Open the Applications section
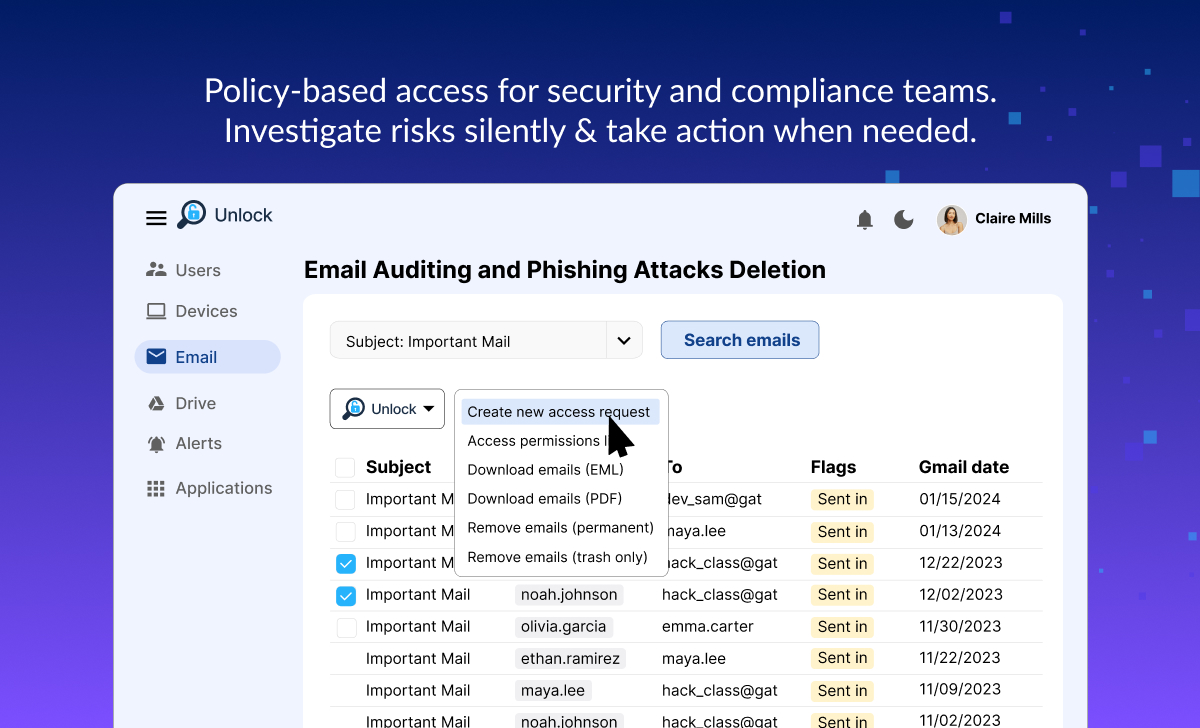This screenshot has height=728, width=1200. (x=222, y=487)
